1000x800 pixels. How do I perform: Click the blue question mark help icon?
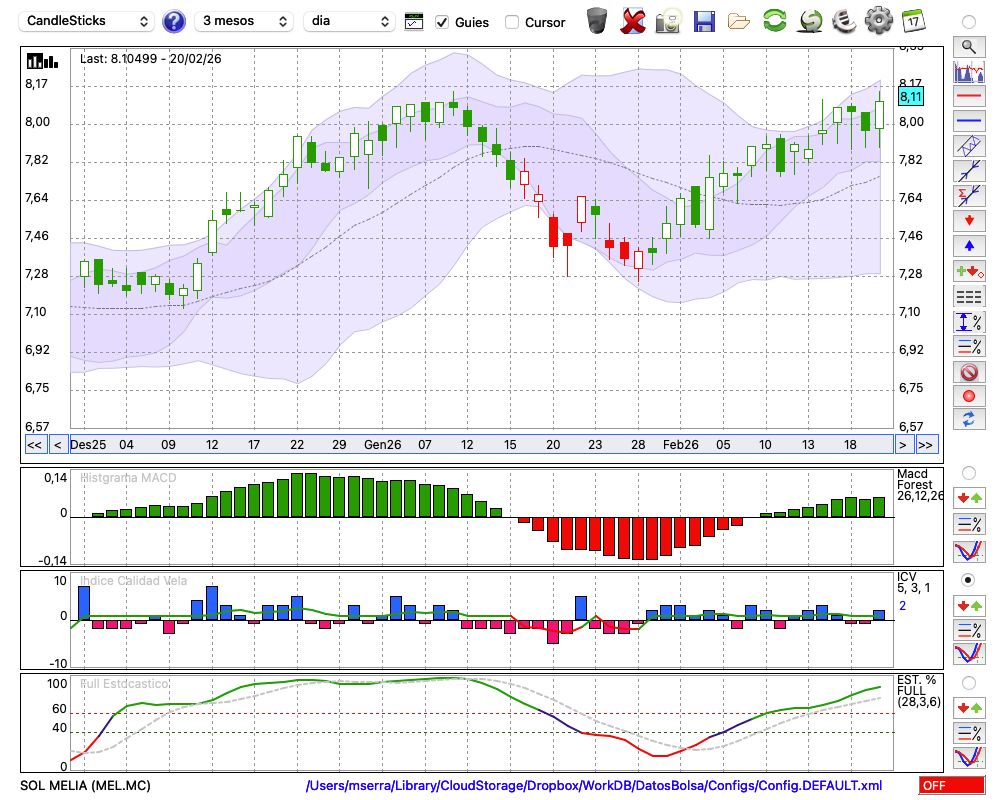pos(174,21)
